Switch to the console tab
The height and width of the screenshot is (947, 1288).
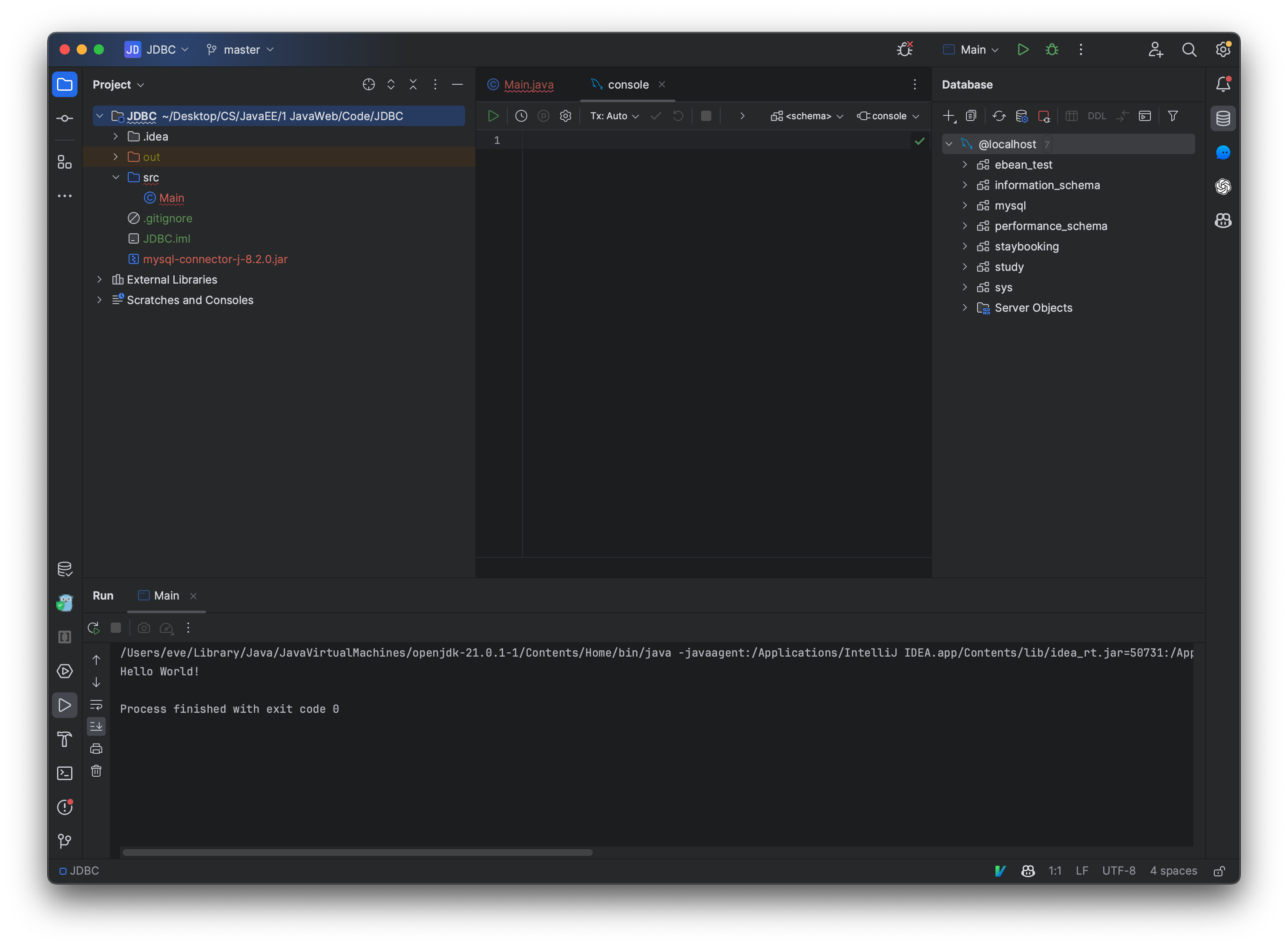(x=628, y=84)
